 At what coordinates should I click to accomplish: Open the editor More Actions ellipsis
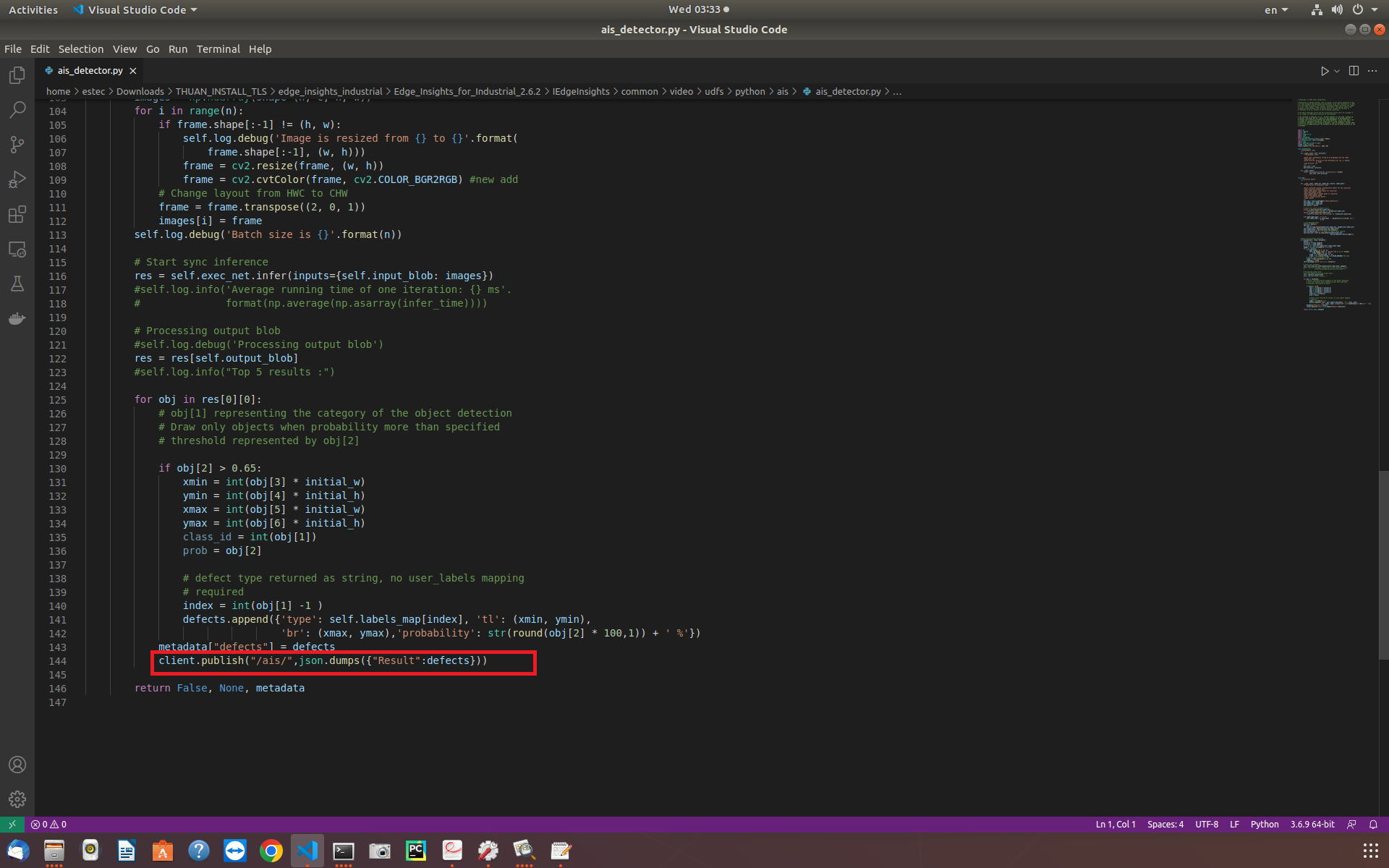coord(1372,71)
